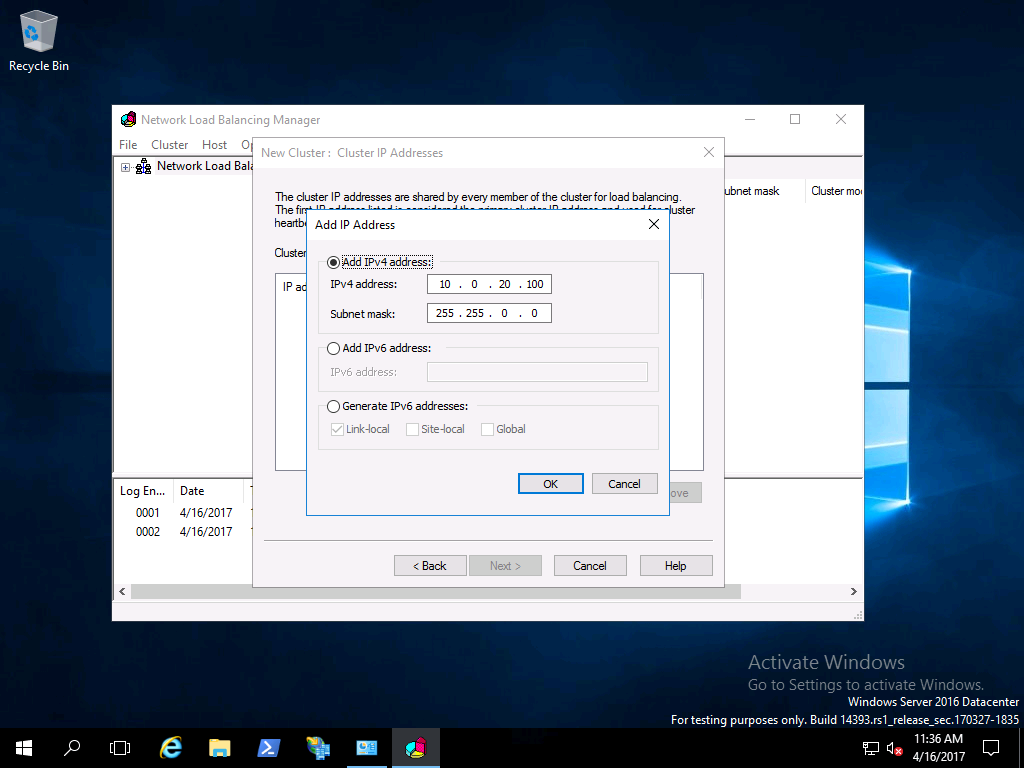1024x768 pixels.
Task: Select the Add IPv6 address option
Action: click(334, 349)
